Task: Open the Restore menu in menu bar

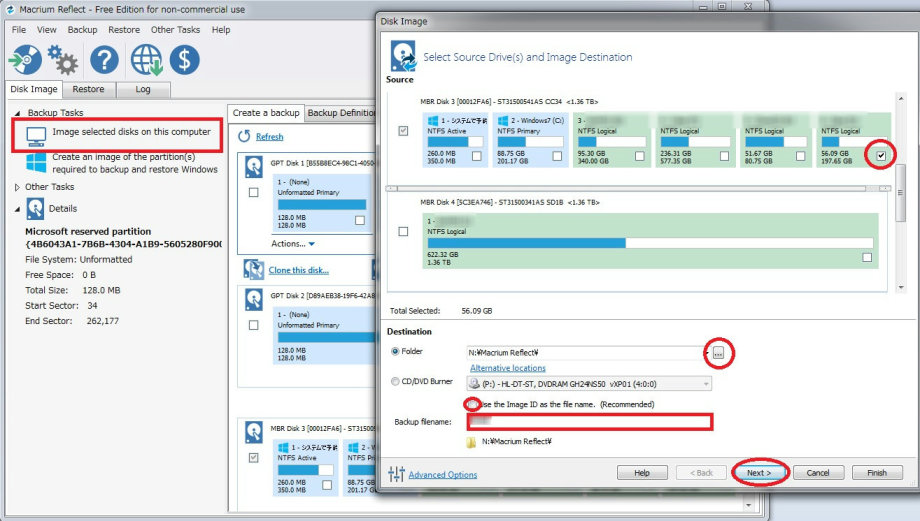Action: pyautogui.click(x=124, y=30)
